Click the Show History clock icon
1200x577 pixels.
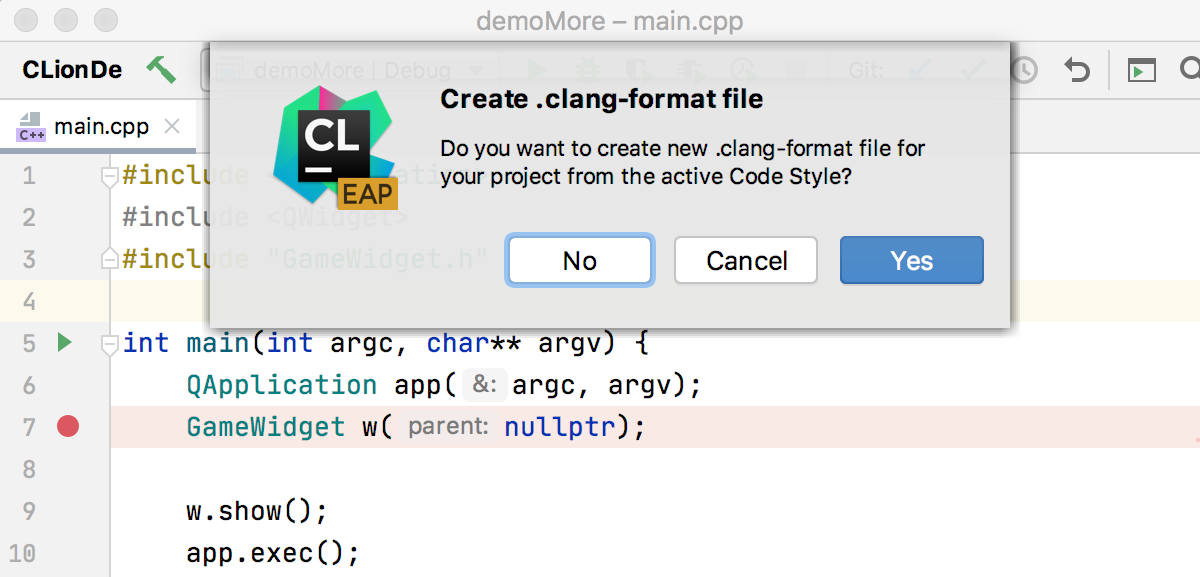pyautogui.click(x=1024, y=70)
